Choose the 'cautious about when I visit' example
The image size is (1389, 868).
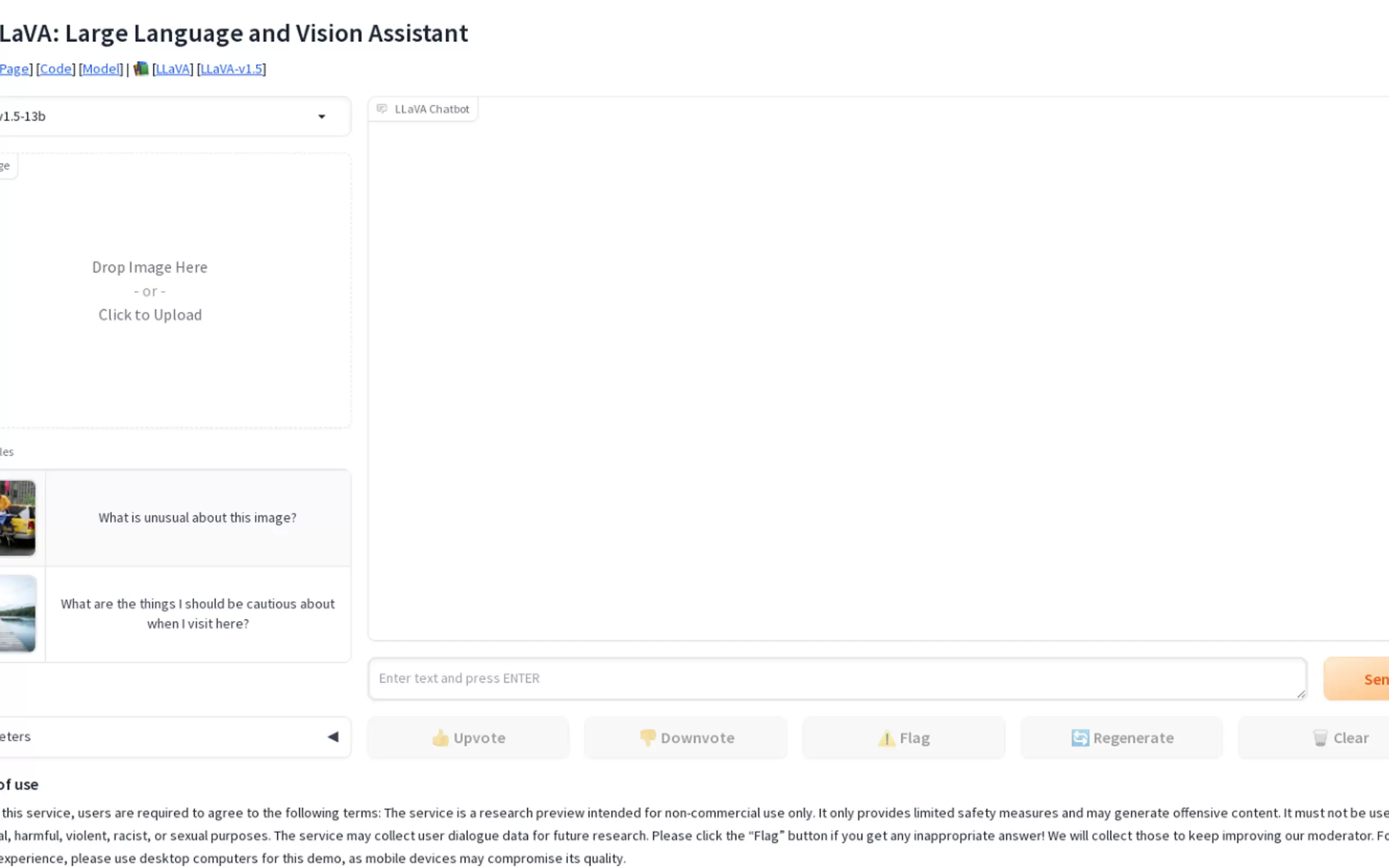coord(197,614)
